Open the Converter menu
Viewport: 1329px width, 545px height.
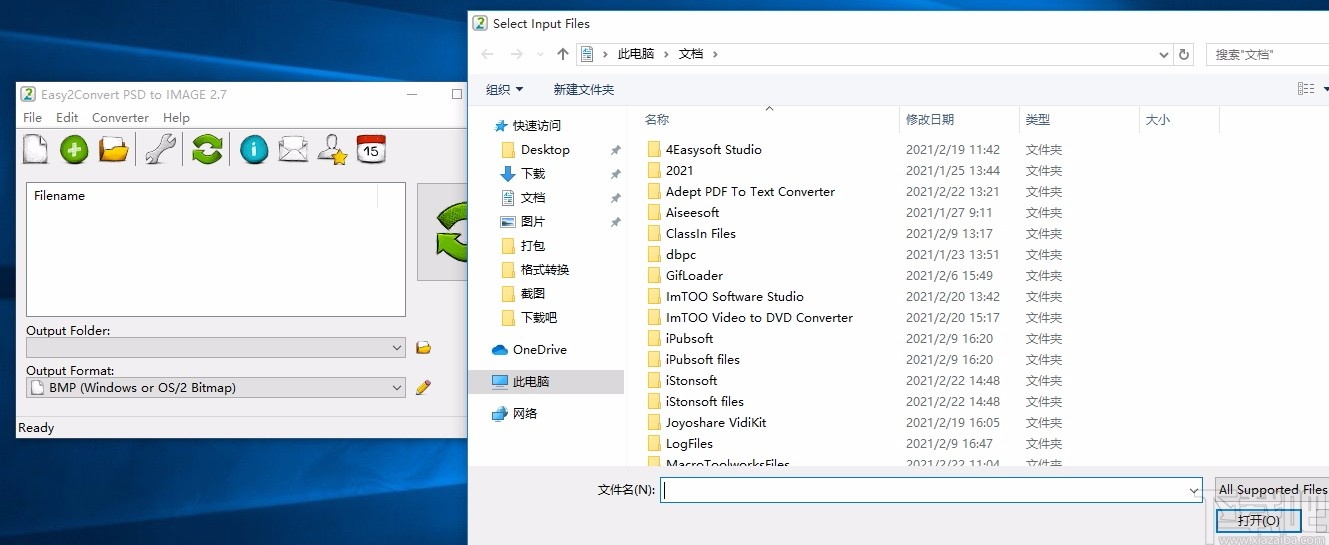point(120,117)
